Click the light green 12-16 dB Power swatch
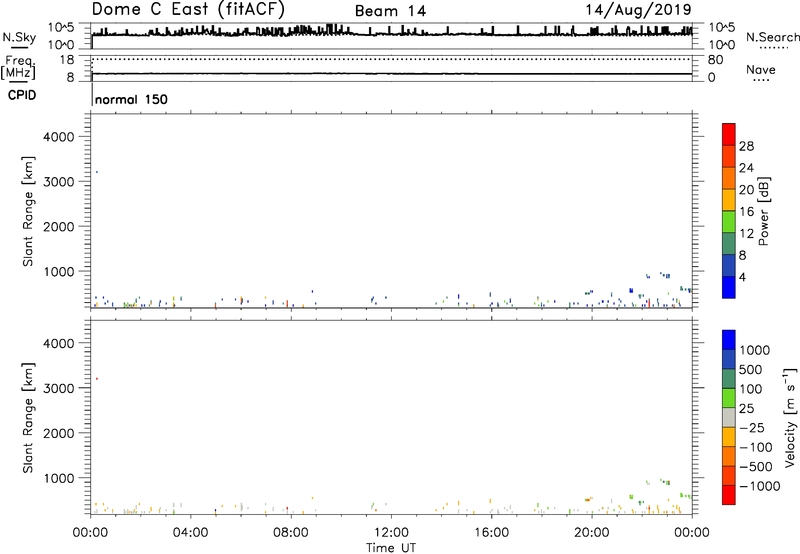 coord(729,222)
